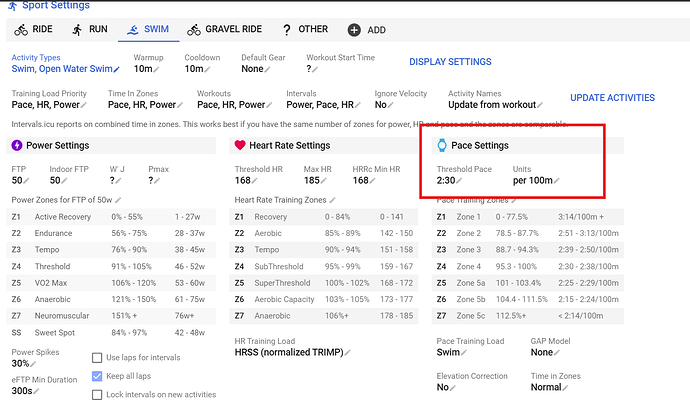Edit Intervals priority pencil icon

coord(358,105)
